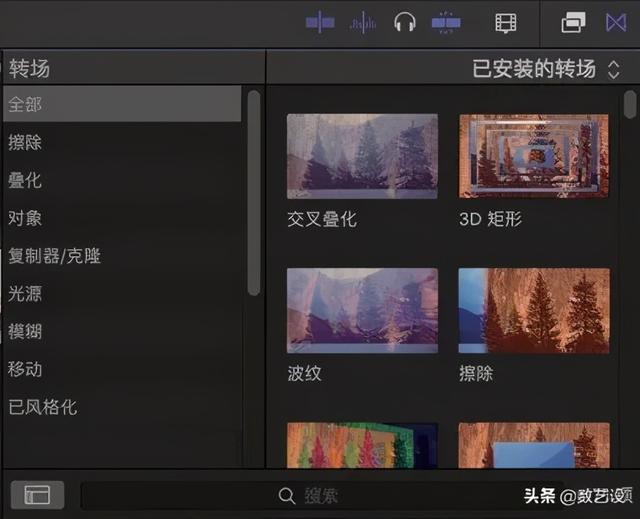
Task: Select 全部 category
Action: tap(122, 104)
